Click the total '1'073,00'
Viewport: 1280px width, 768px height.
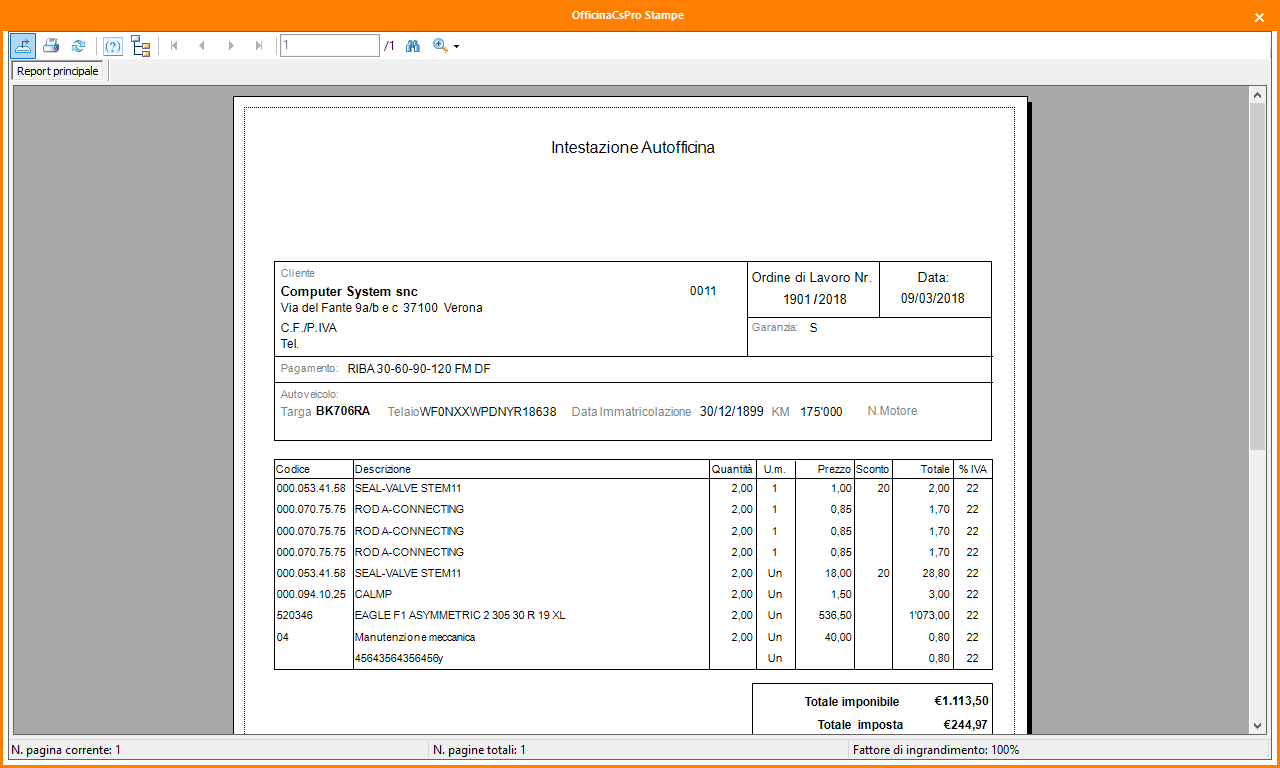(x=930, y=616)
